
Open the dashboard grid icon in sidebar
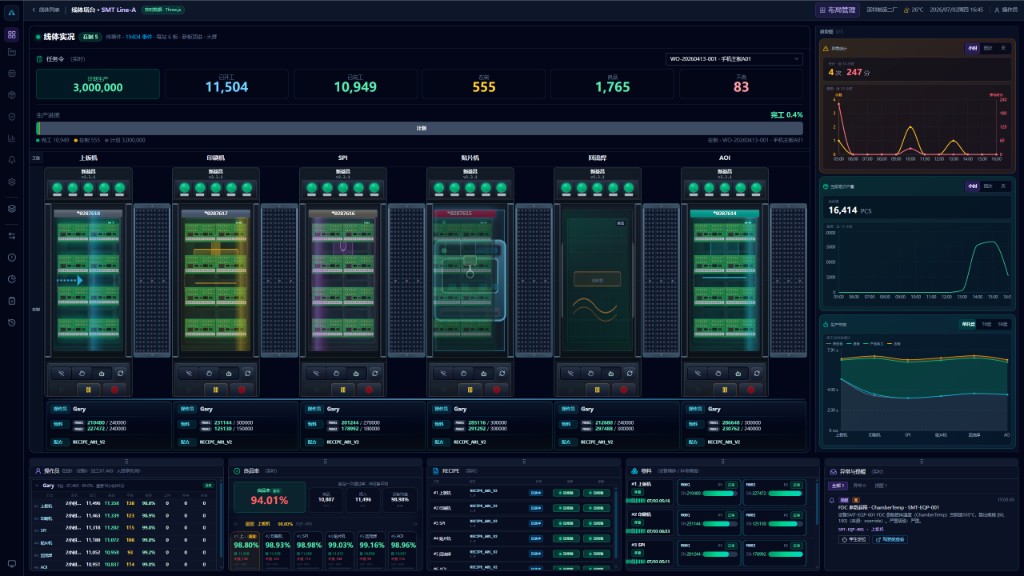pos(12,35)
